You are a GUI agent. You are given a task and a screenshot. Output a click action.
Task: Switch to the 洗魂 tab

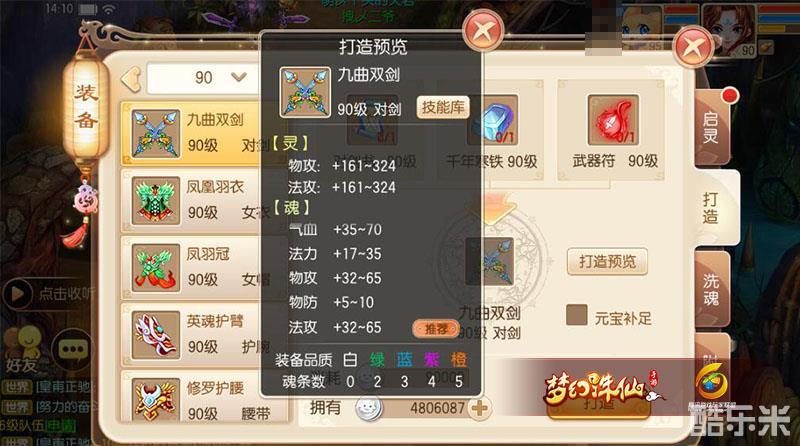[x=711, y=289]
